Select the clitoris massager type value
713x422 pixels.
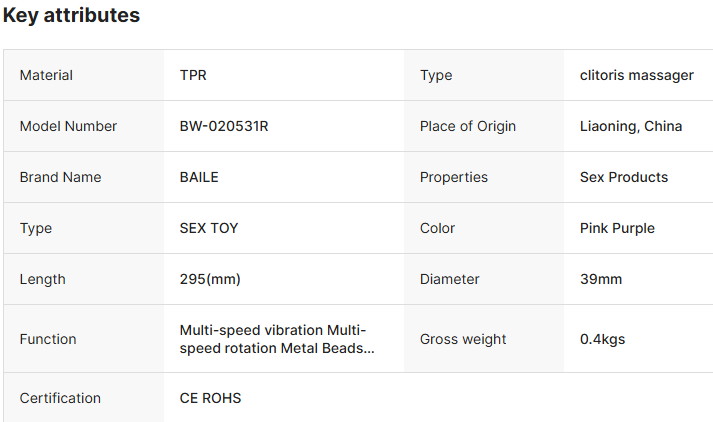click(637, 75)
